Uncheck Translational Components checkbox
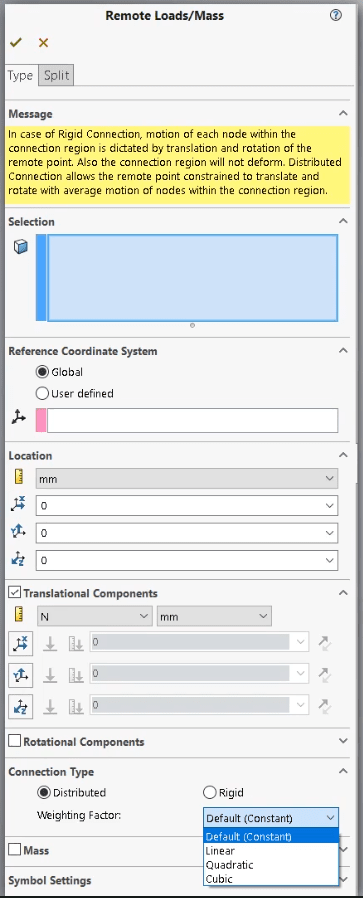The image size is (363, 898). (15, 592)
